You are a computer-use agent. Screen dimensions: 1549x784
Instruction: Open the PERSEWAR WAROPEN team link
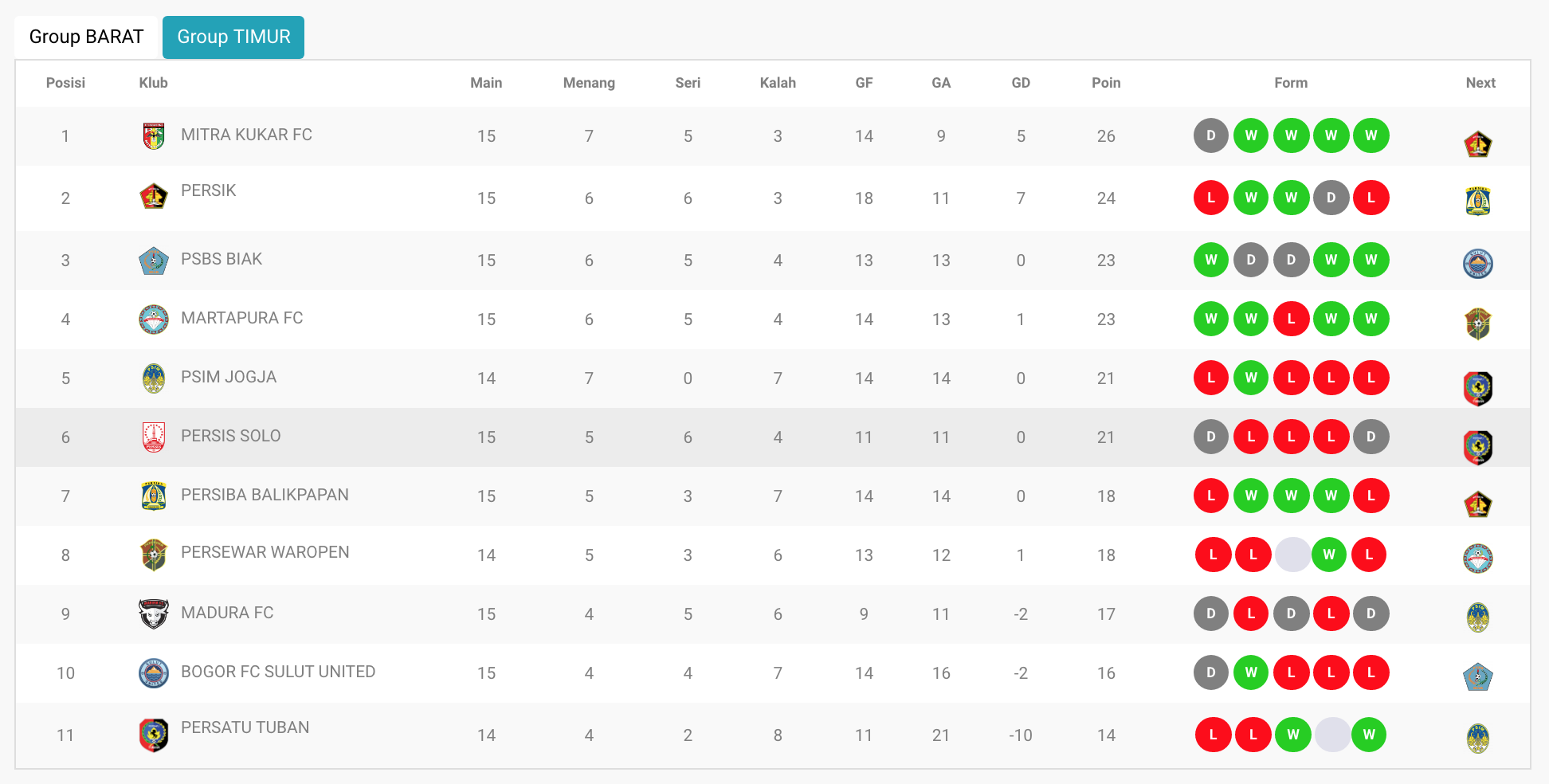pos(265,552)
